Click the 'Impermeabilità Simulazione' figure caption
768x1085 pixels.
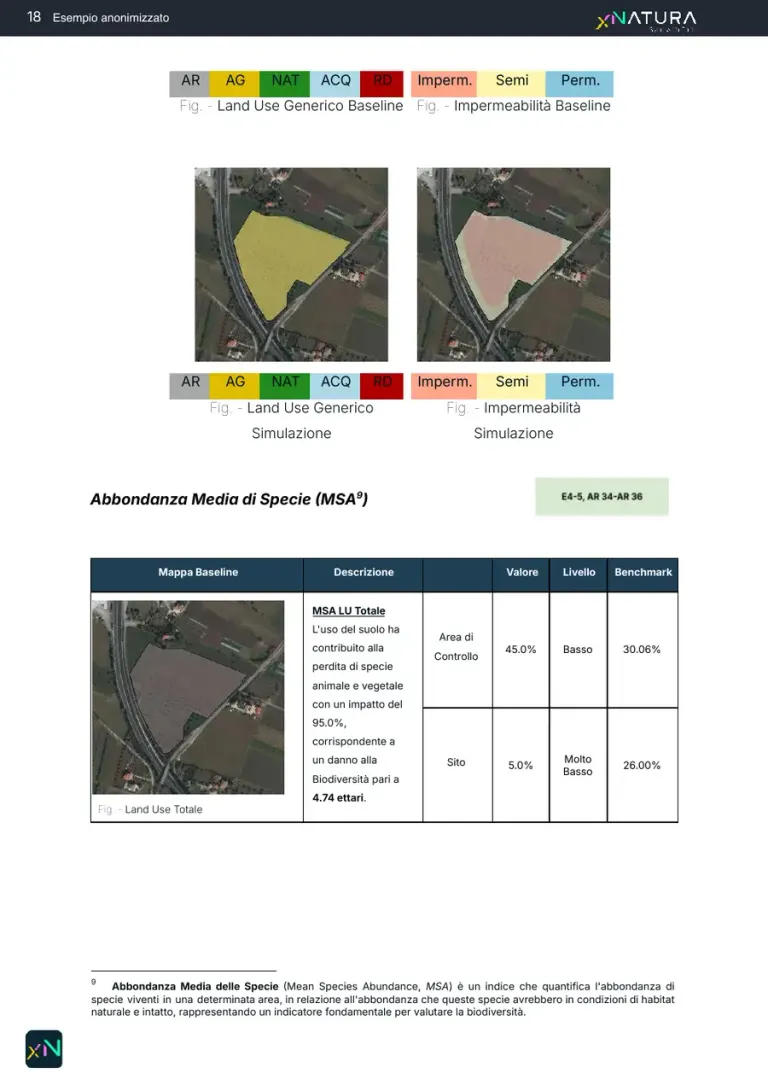513,420
